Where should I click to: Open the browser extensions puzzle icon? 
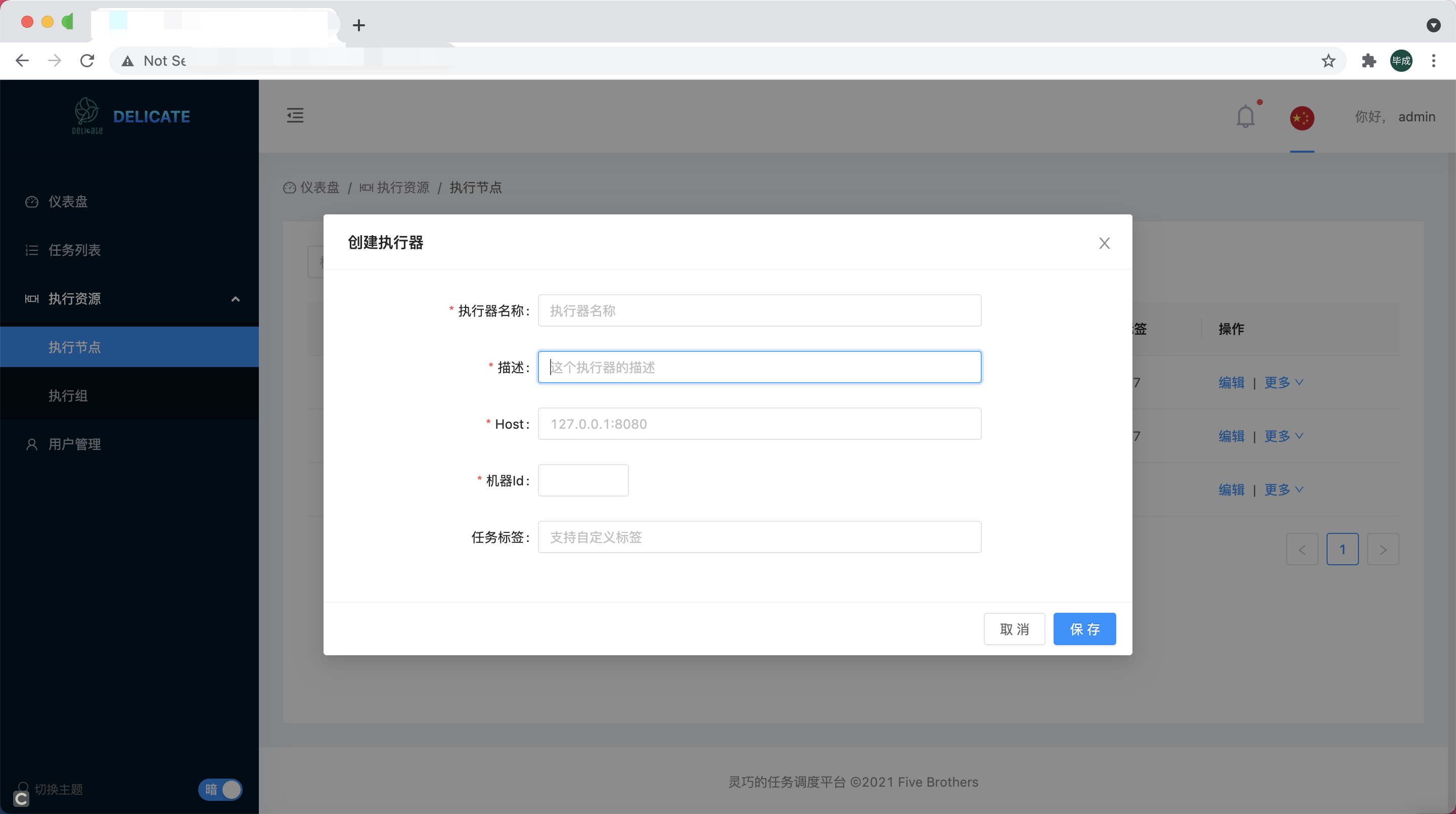click(1369, 61)
